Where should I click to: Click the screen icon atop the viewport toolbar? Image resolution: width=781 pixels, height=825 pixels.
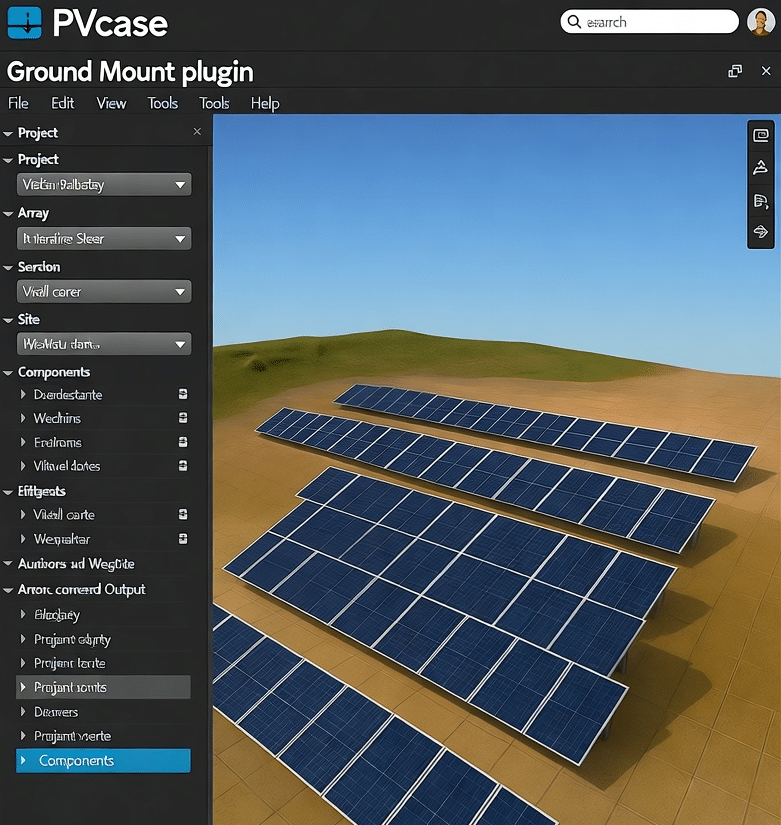tap(760, 136)
